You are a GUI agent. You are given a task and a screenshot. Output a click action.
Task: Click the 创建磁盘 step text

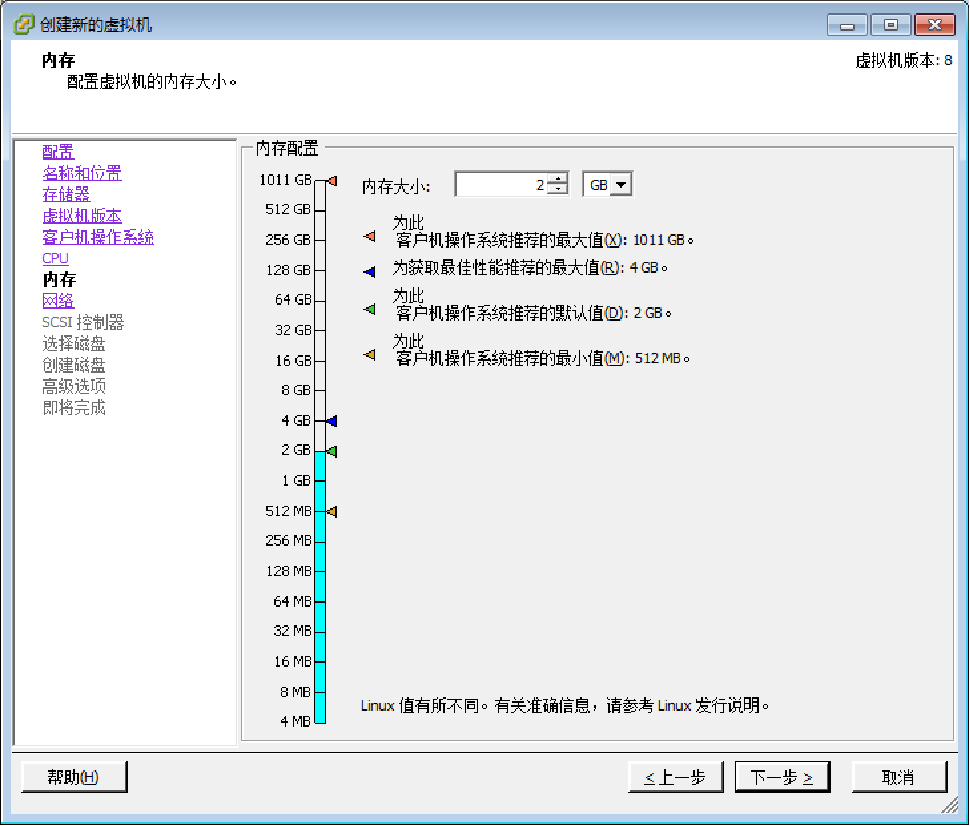coord(74,365)
